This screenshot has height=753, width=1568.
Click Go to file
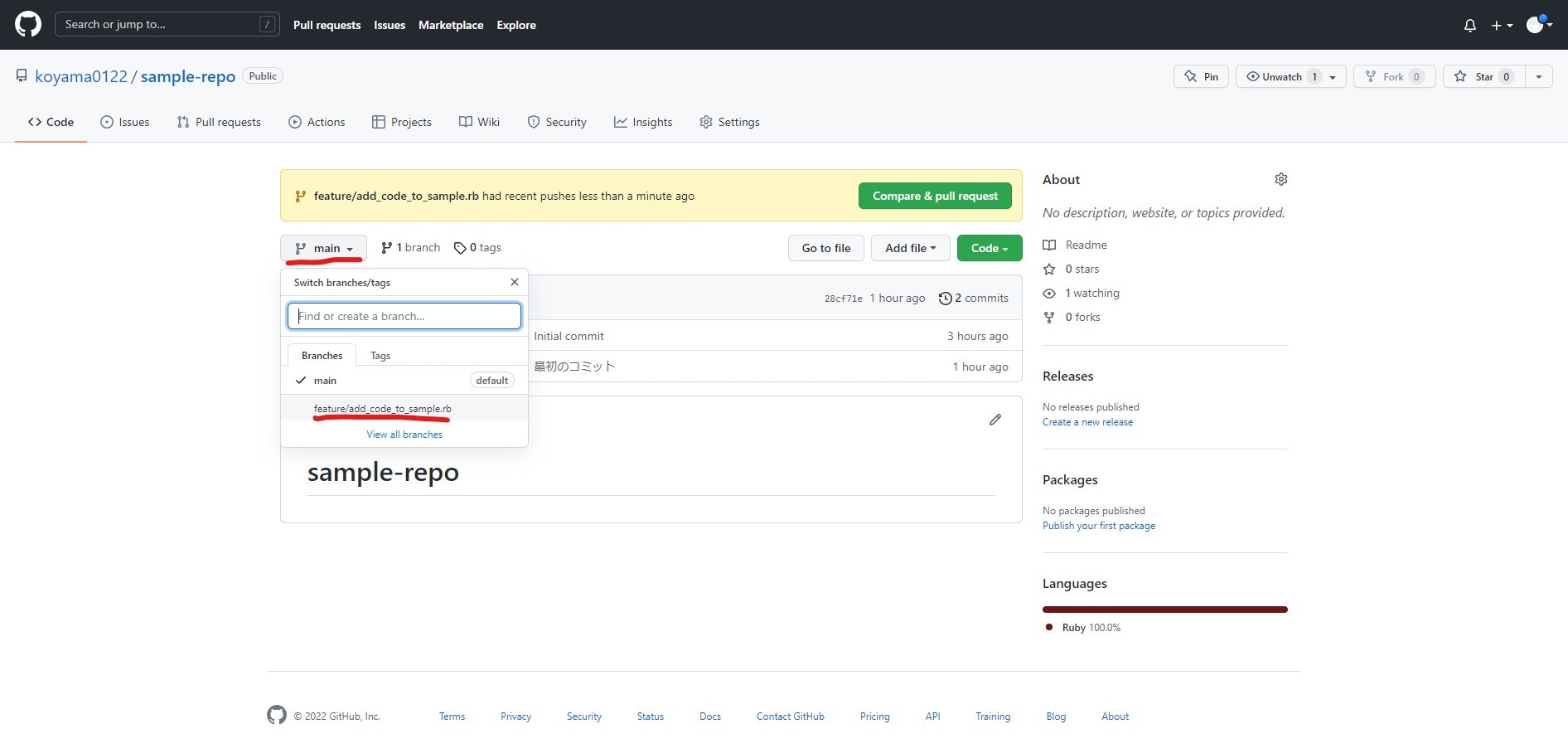tap(826, 248)
